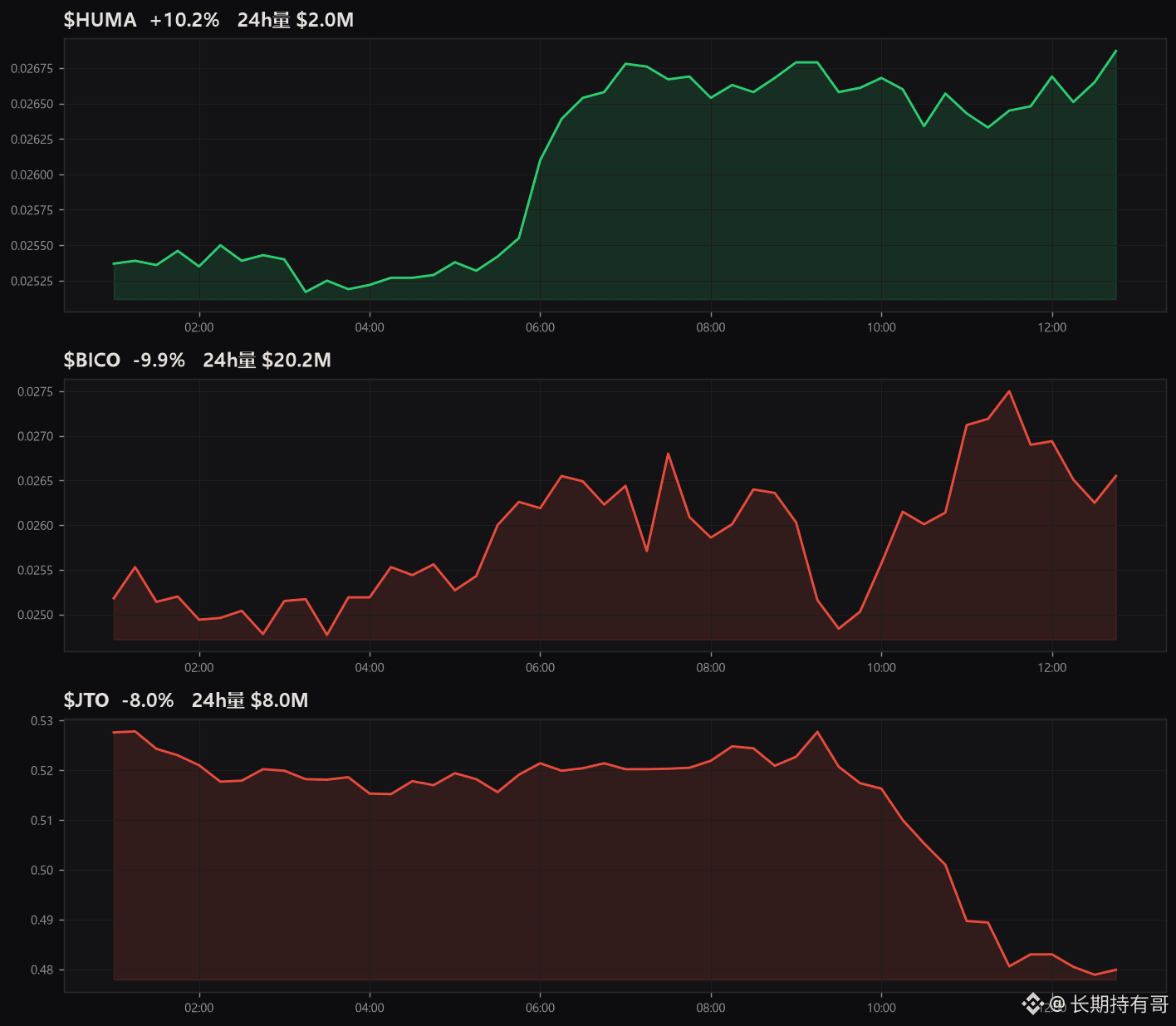This screenshot has width=1176, height=1026.
Task: Click the 0.02575 price axis label
Action: pos(32,210)
